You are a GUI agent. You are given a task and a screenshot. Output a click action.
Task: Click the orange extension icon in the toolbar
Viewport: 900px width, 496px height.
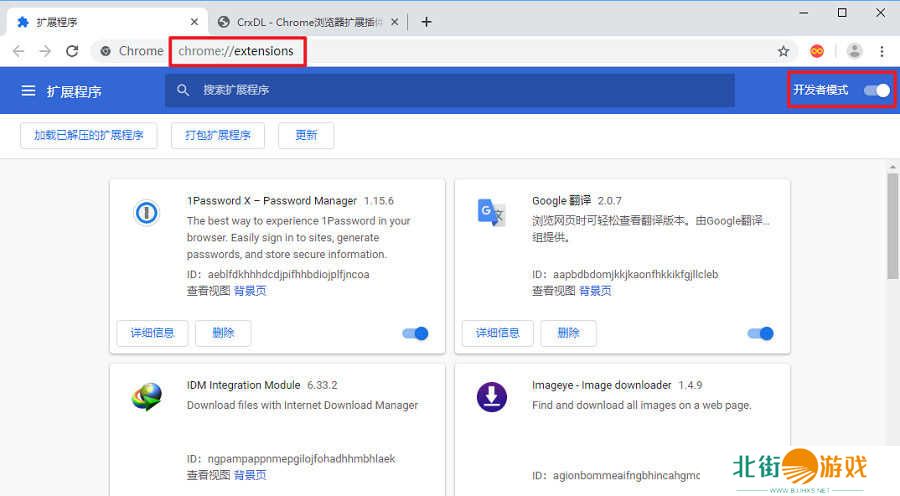pyautogui.click(x=817, y=51)
